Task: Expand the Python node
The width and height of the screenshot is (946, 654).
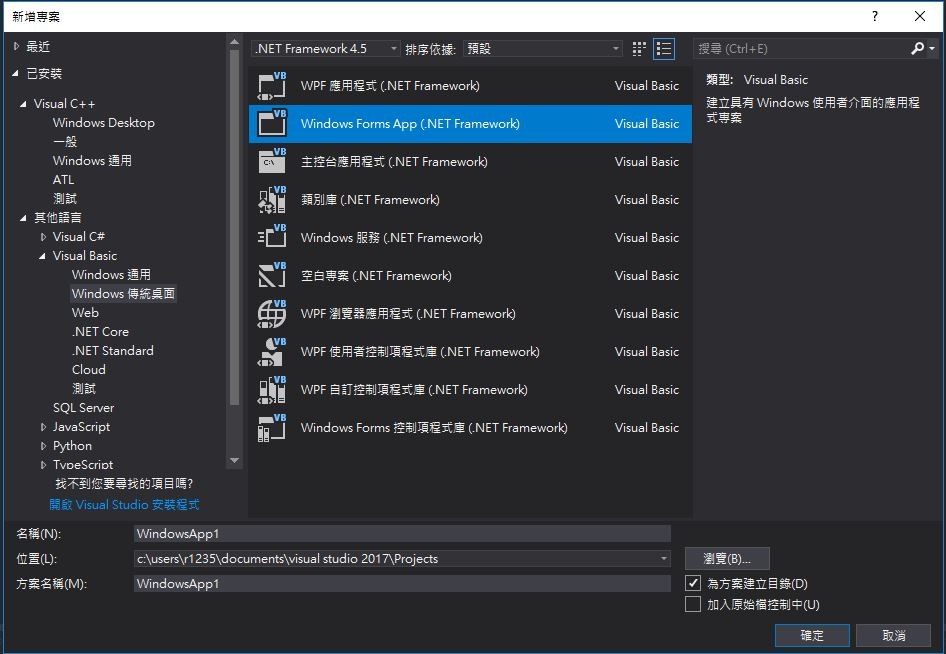Action: coord(43,446)
